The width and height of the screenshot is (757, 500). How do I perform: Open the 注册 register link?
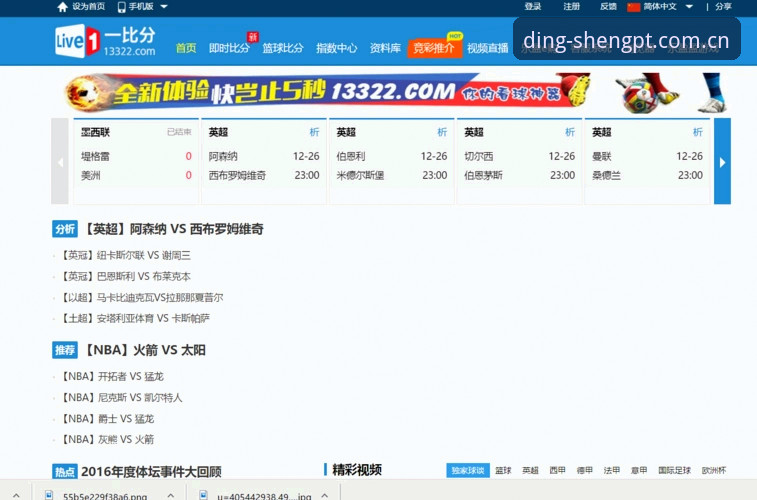pos(571,7)
